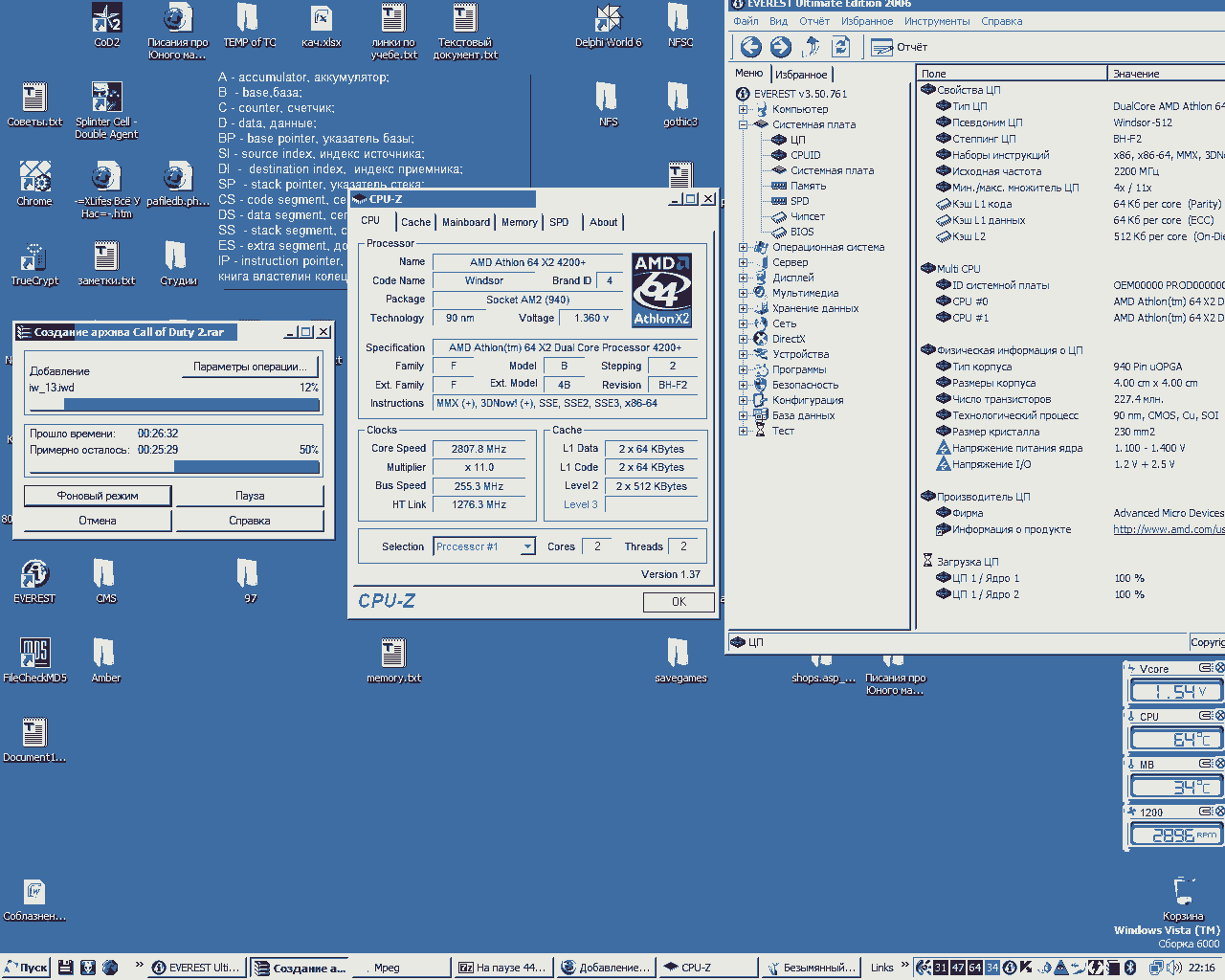Viewport: 1225px width, 980px height.
Task: Open the amd.com product information link
Action: pos(1169,529)
